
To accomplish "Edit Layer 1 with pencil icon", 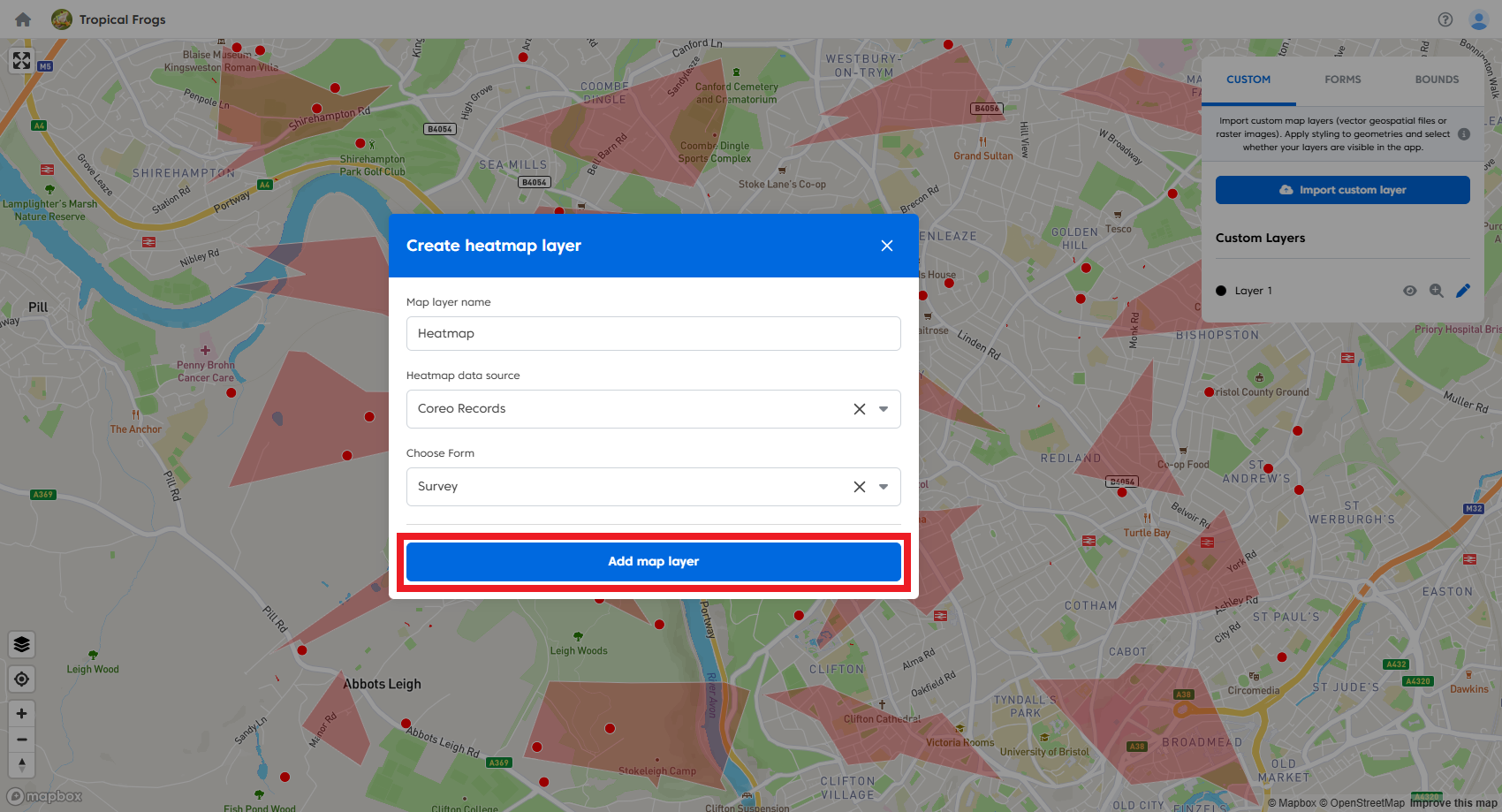I will click(x=1463, y=291).
